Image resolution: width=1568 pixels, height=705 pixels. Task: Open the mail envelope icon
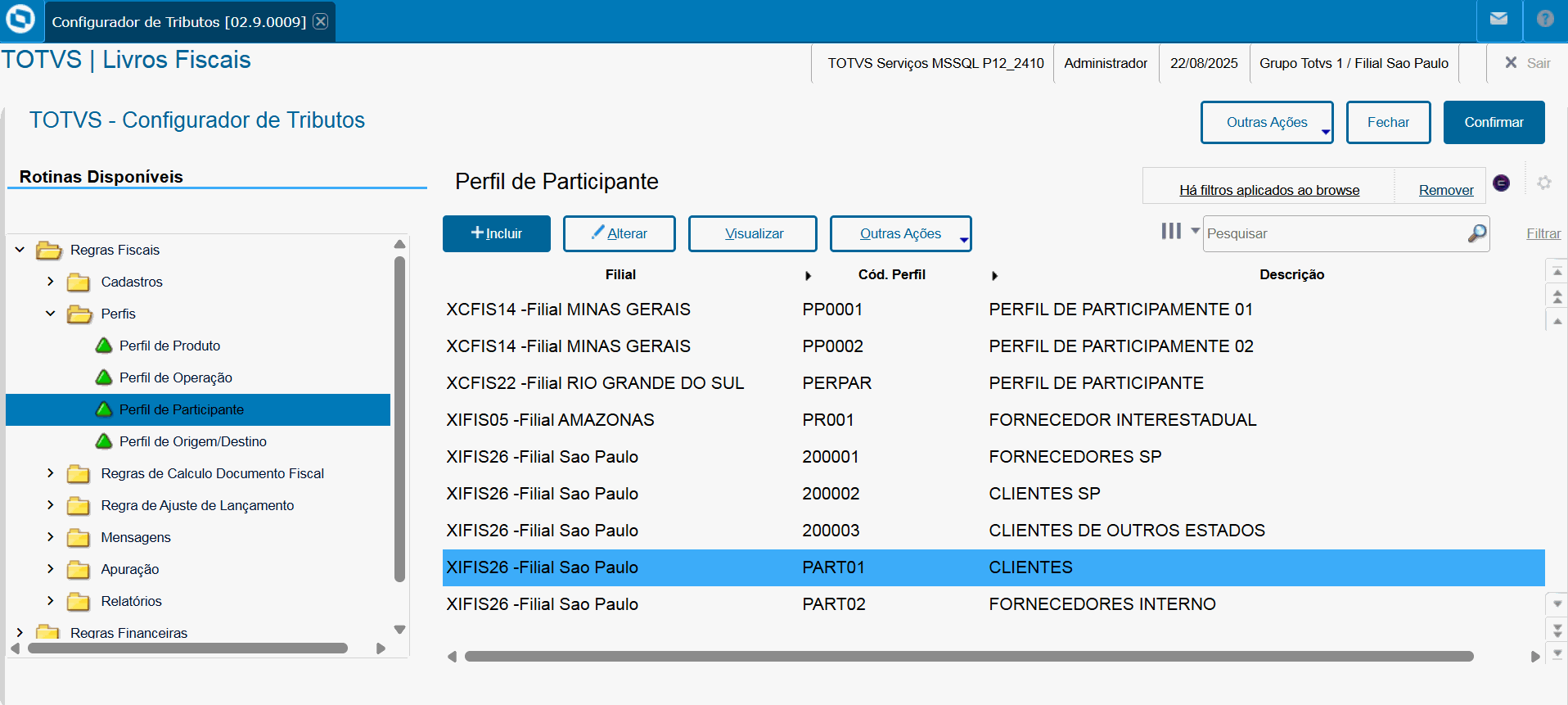click(1498, 19)
